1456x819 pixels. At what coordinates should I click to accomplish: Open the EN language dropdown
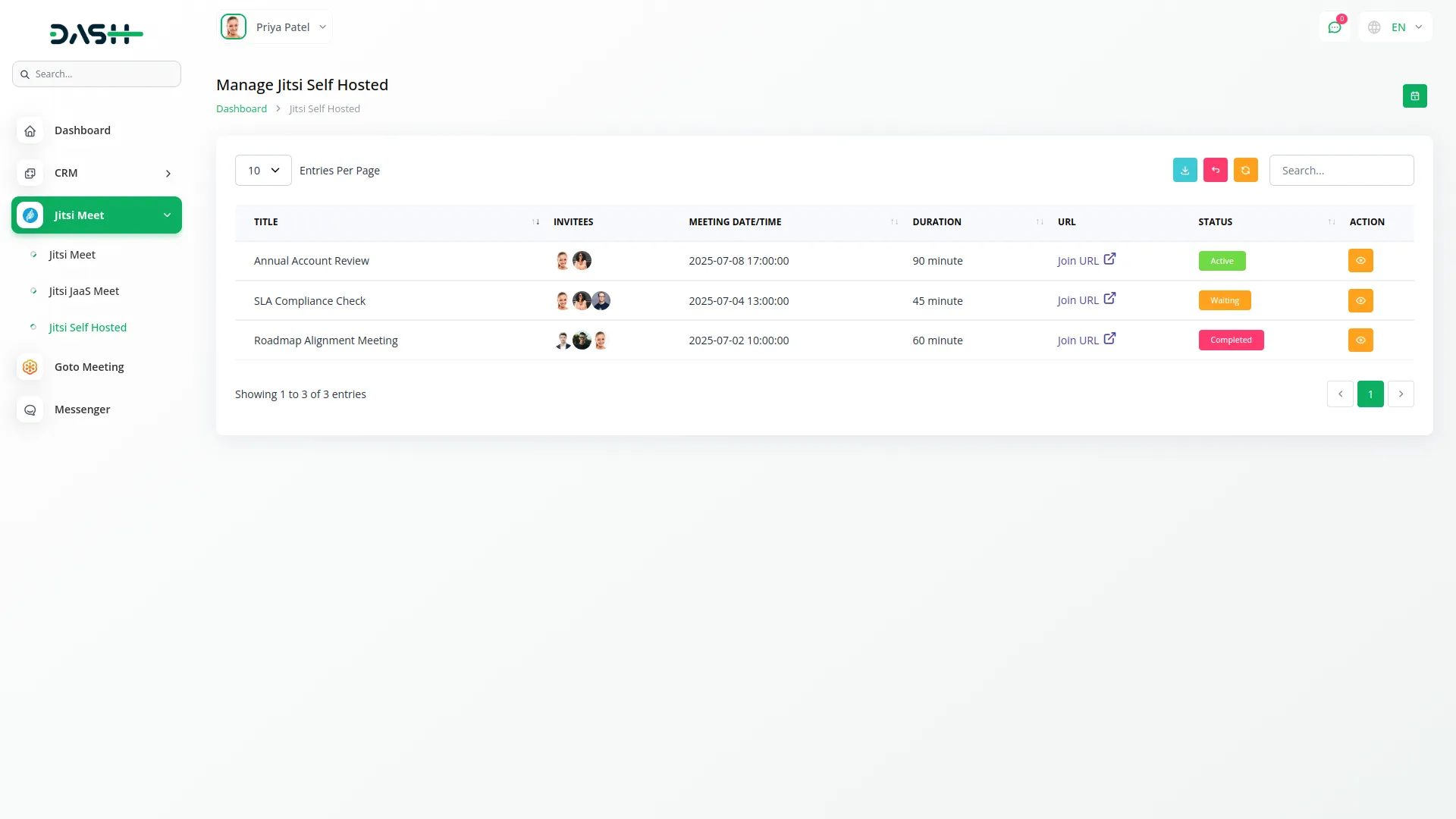pyautogui.click(x=1396, y=27)
